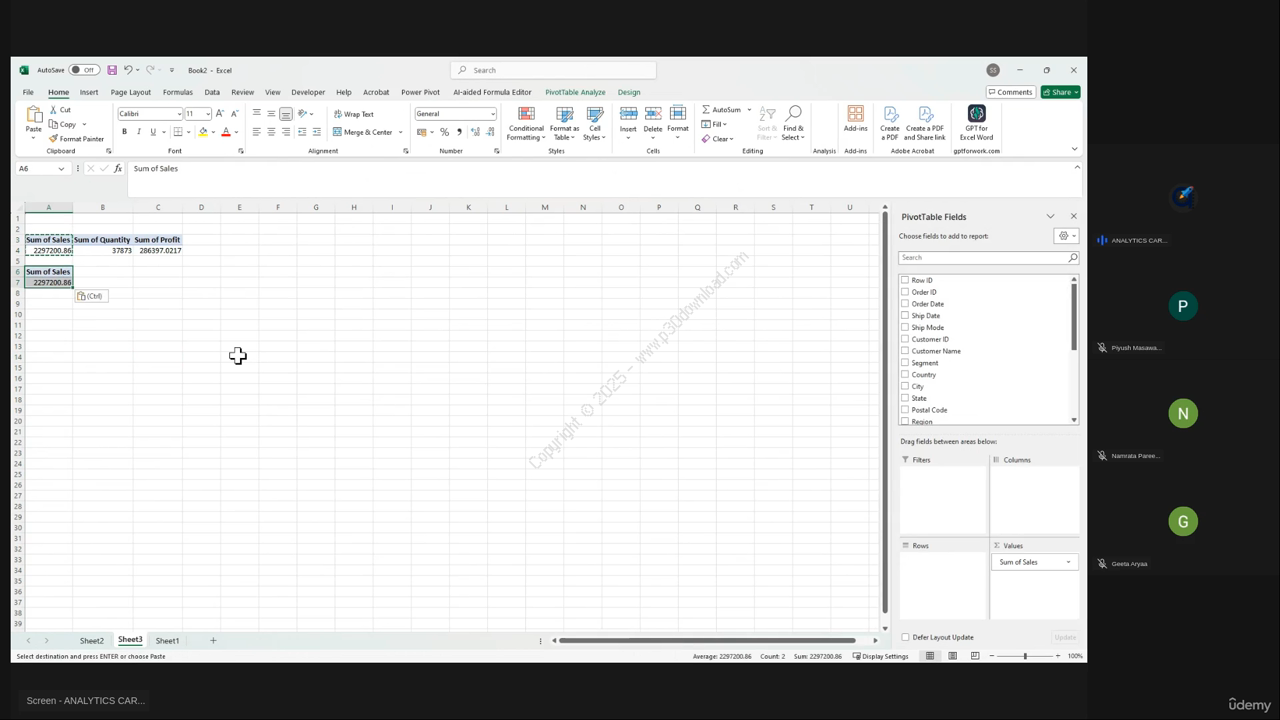Click the zoom slider in status bar

[x=1025, y=656]
